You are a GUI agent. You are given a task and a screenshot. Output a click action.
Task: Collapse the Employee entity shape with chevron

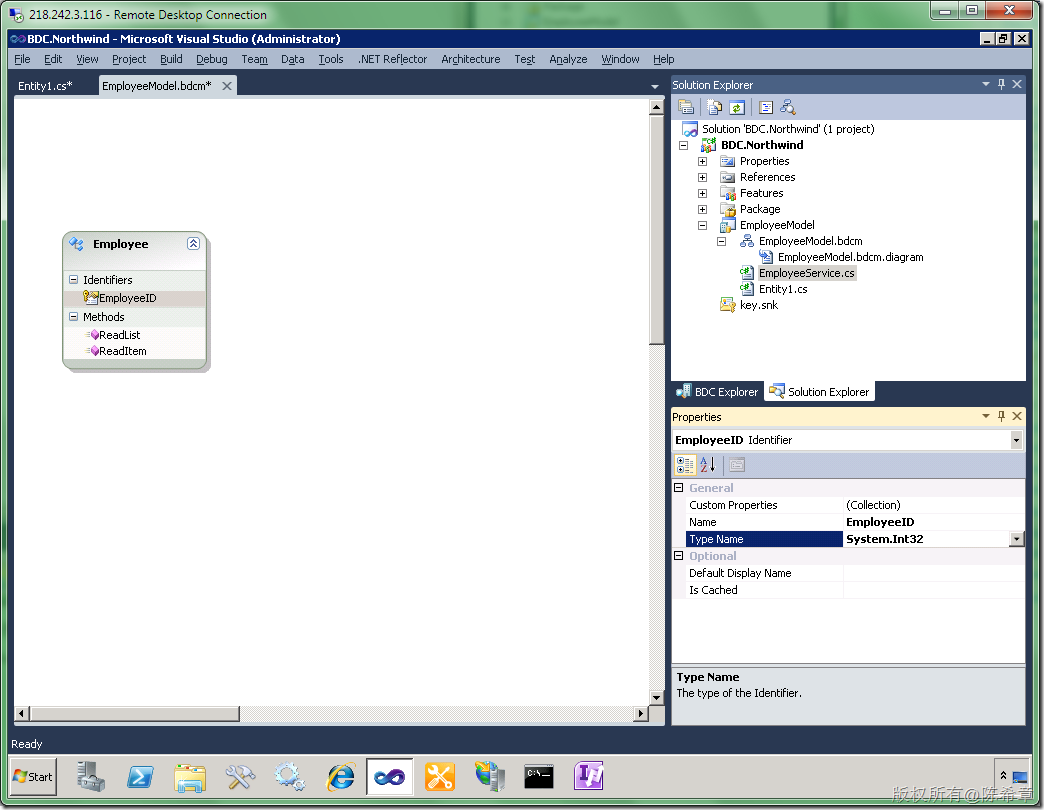pyautogui.click(x=193, y=244)
